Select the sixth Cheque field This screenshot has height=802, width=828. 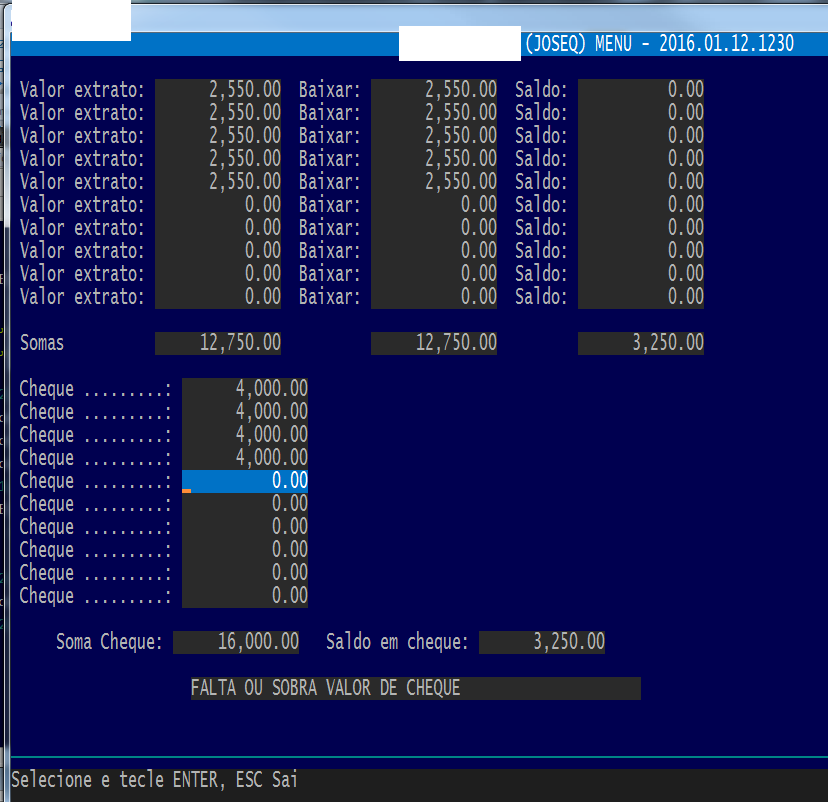[245, 504]
